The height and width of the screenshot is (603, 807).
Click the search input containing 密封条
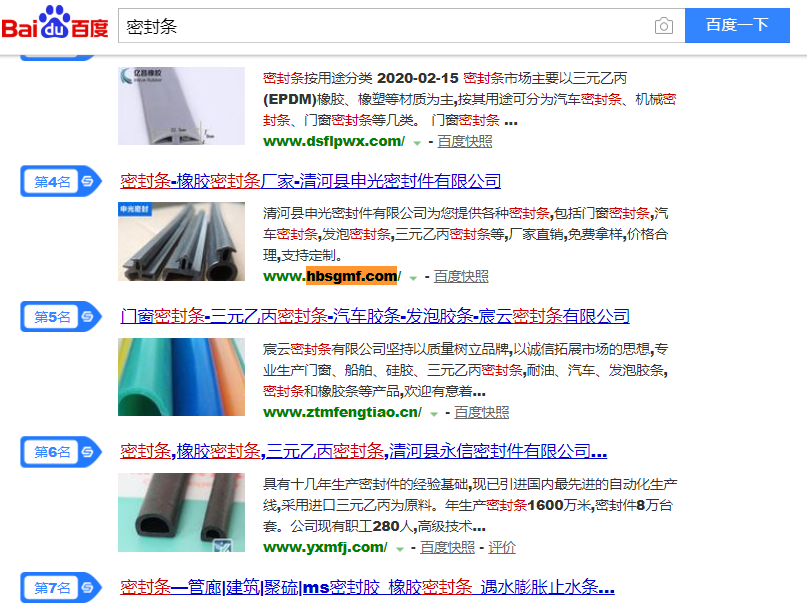coord(386,25)
